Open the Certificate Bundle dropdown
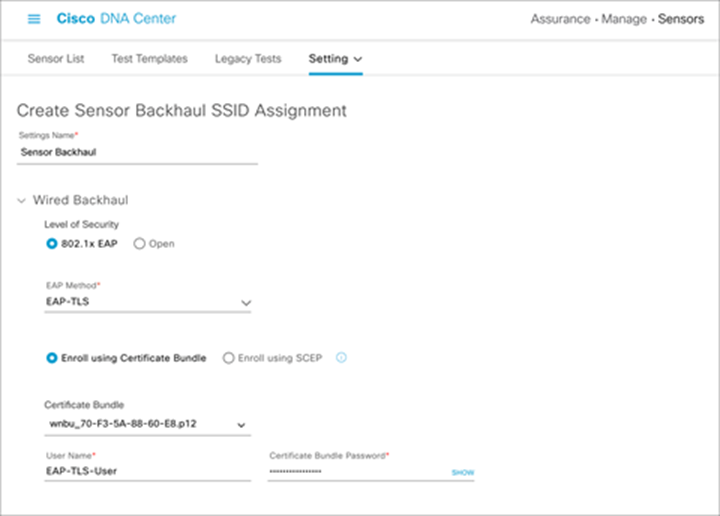 click(x=148, y=424)
